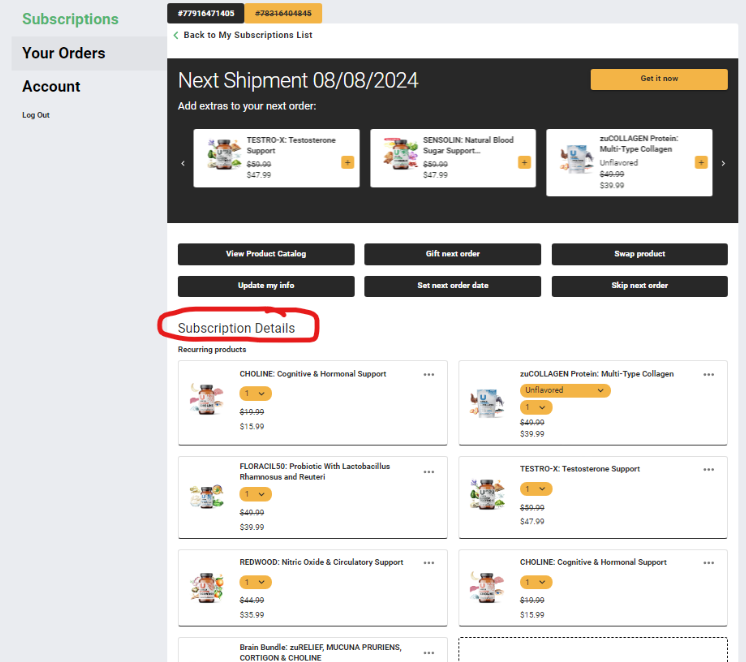The image size is (746, 662).
Task: Open options menu for zuCOLLAGEN Protein recurring card
Action: point(708,375)
